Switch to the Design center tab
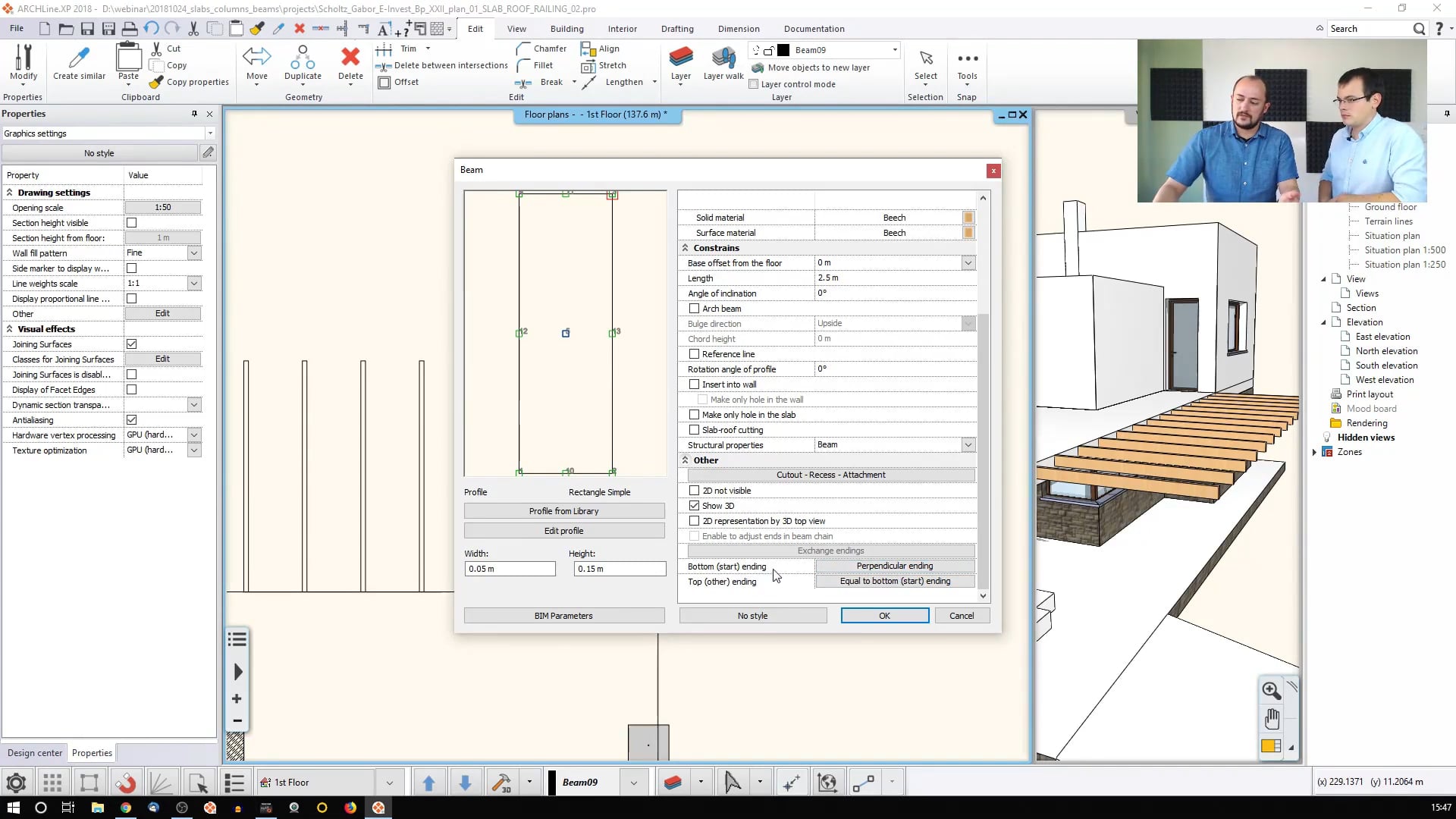The image size is (1456, 819). click(35, 753)
